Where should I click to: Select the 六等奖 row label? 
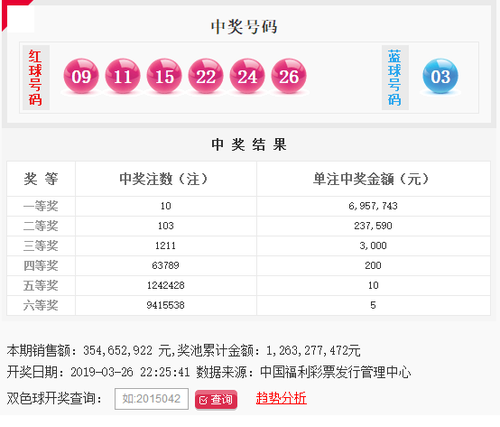coord(41,305)
